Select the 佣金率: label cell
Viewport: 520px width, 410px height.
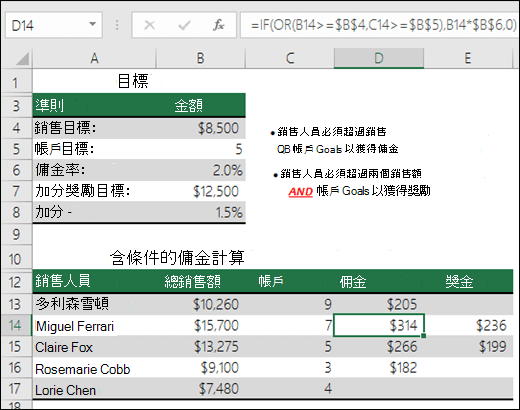(94, 170)
